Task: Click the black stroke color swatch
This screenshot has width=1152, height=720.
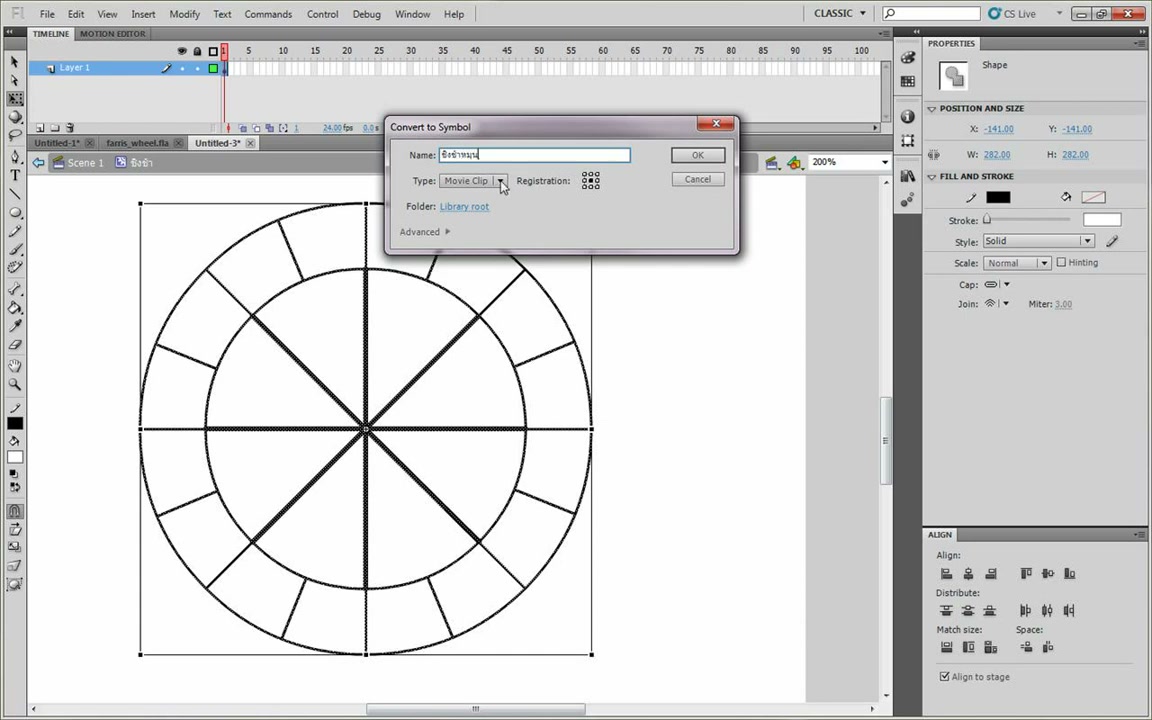Action: click(x=998, y=198)
